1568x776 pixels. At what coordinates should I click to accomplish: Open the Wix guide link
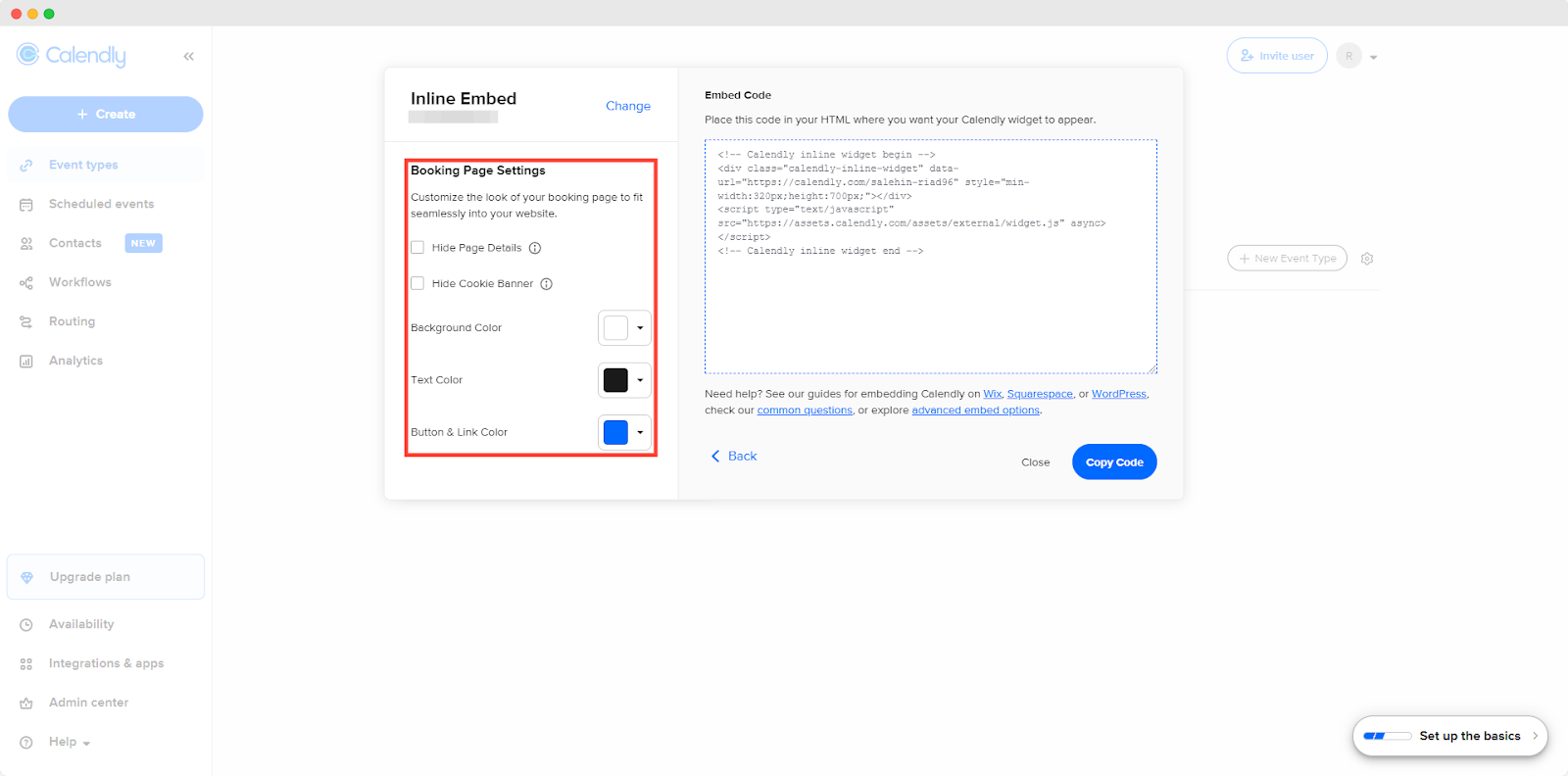click(x=993, y=394)
